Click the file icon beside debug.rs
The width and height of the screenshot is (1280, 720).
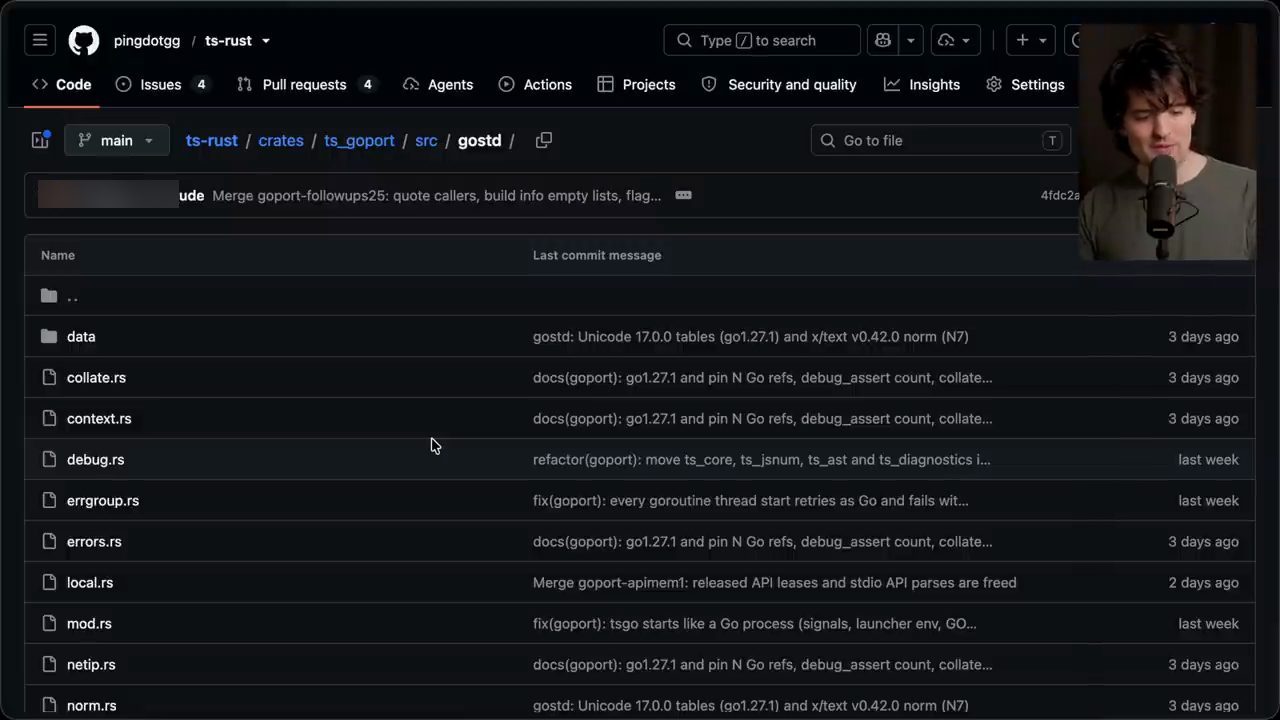click(49, 459)
